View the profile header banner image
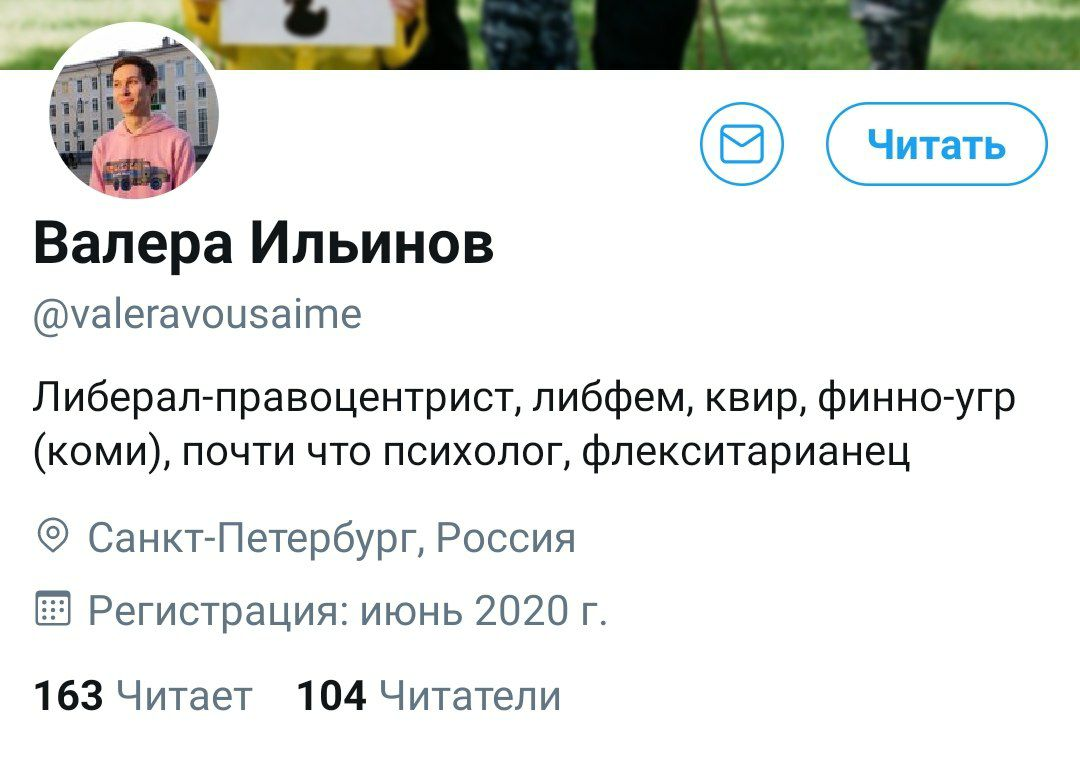Image resolution: width=1080 pixels, height=759 pixels. coord(540,34)
